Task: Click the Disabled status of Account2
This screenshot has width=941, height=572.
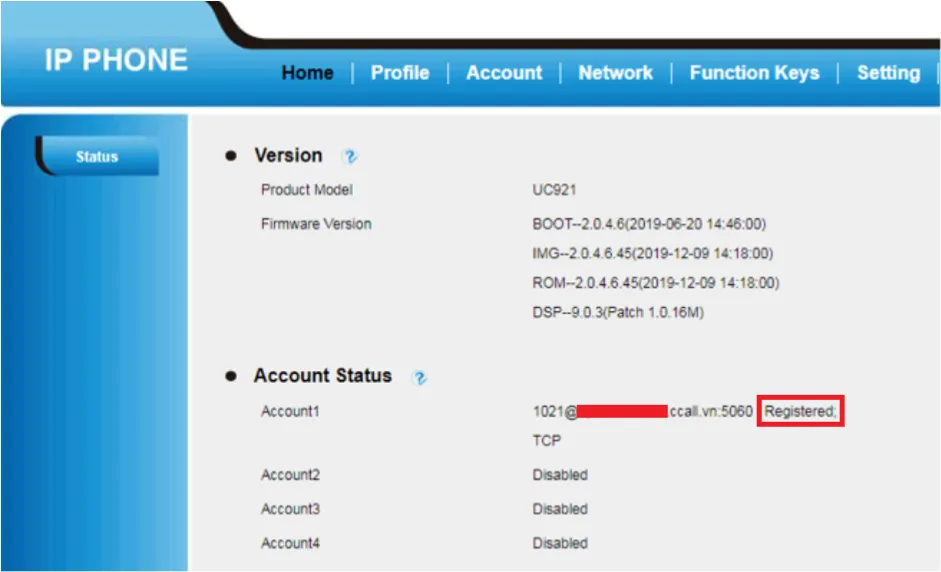Action: click(560, 475)
